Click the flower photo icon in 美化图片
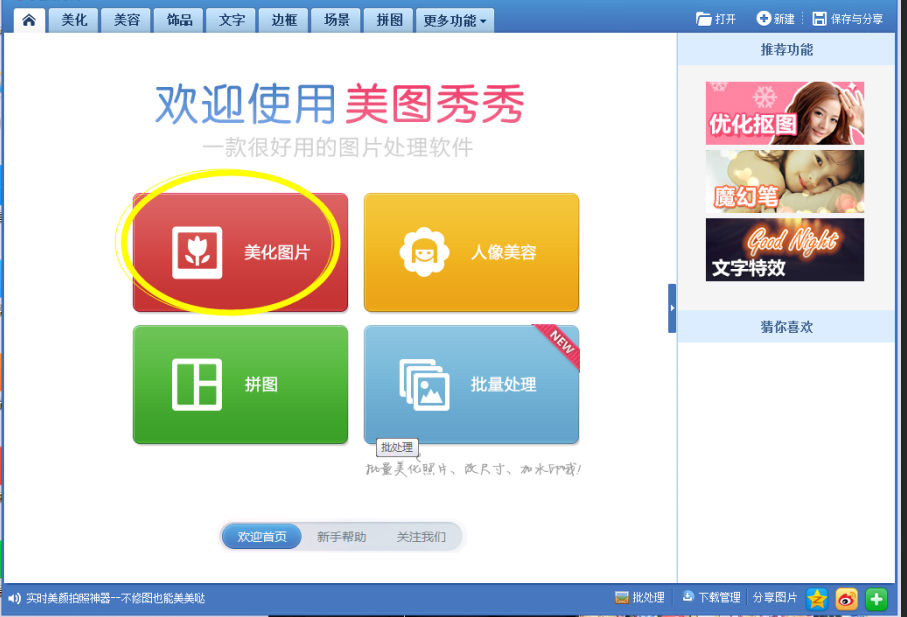 pyautogui.click(x=197, y=253)
